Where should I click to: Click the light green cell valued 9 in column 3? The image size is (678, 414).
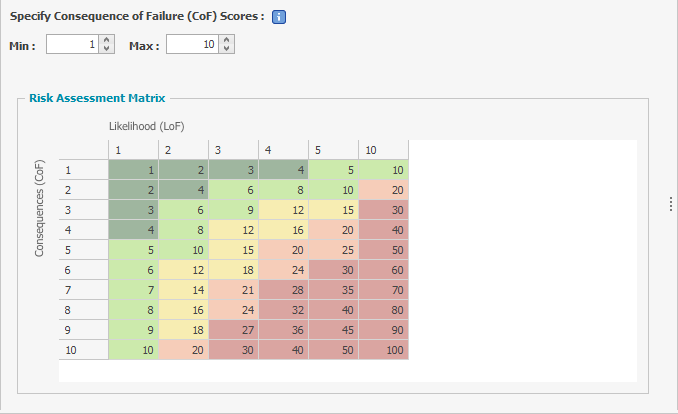click(233, 210)
